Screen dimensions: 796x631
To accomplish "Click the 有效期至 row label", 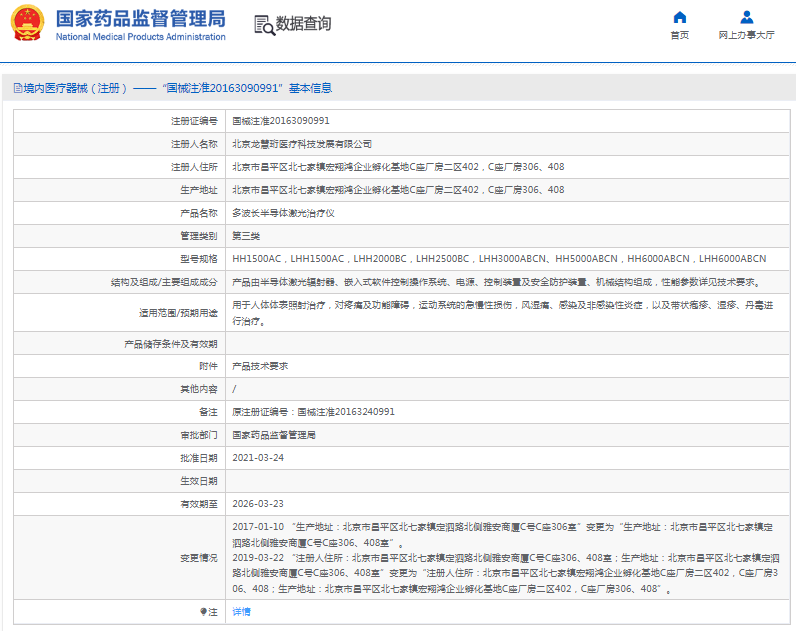I will tap(198, 504).
